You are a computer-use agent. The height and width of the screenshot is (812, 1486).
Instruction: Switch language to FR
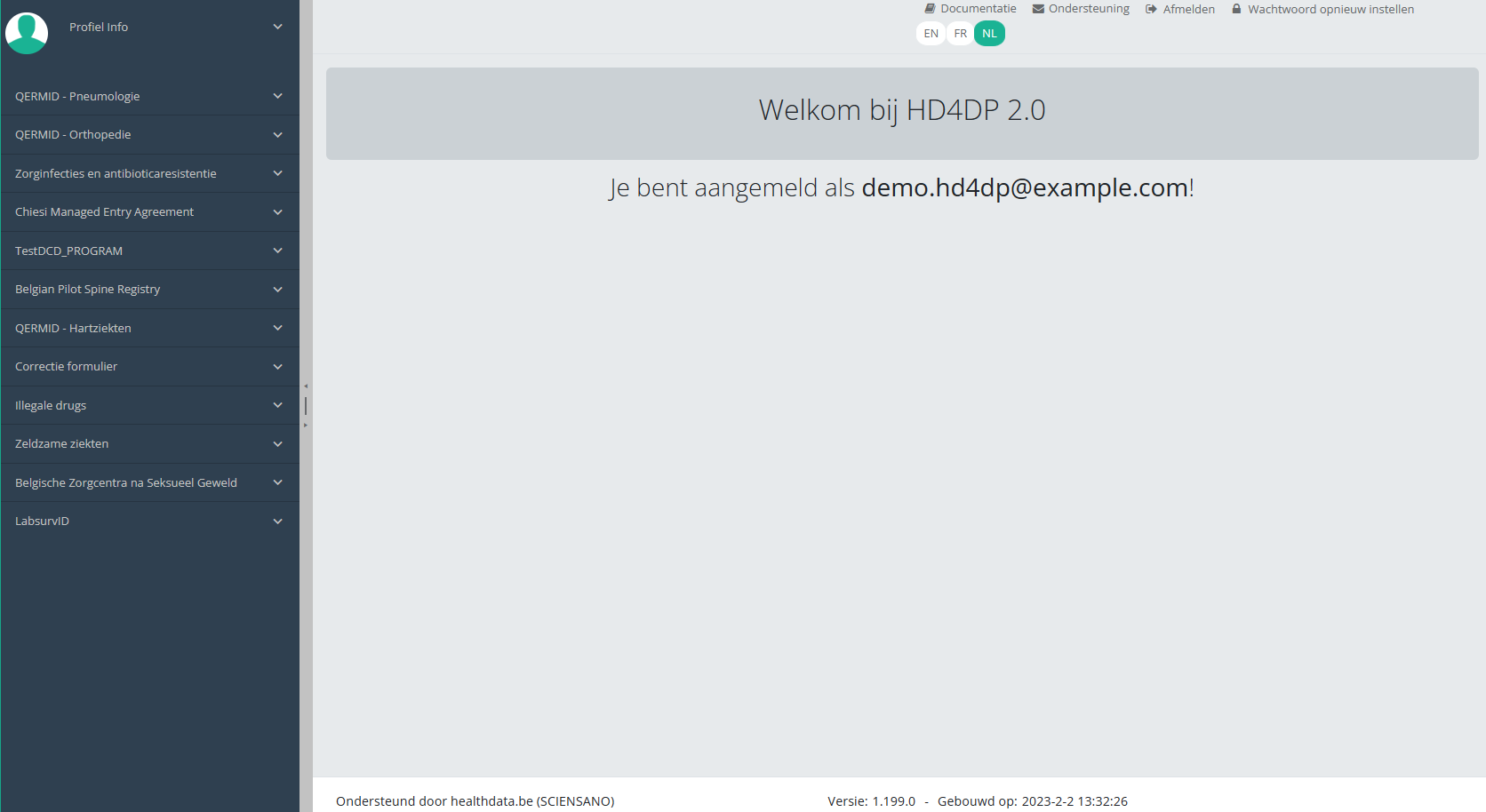(960, 34)
